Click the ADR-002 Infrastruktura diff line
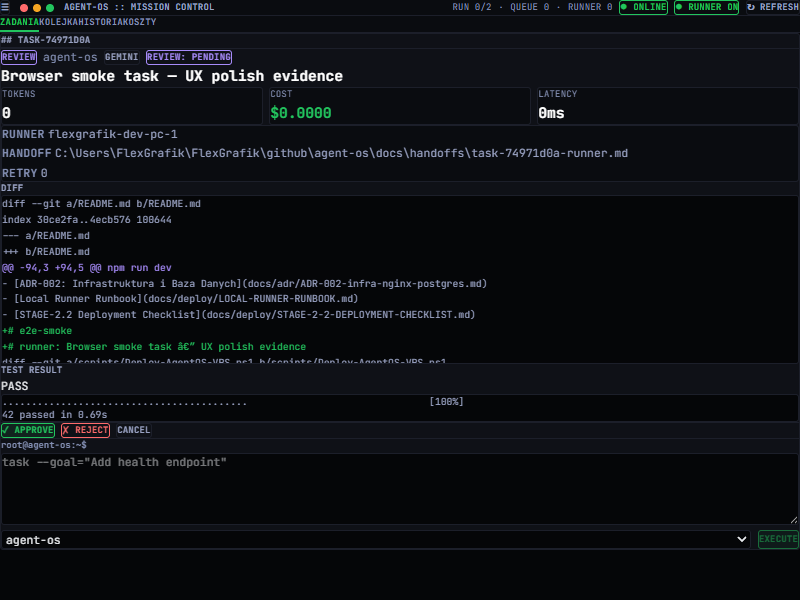Screen dimensions: 800x600 point(244,284)
